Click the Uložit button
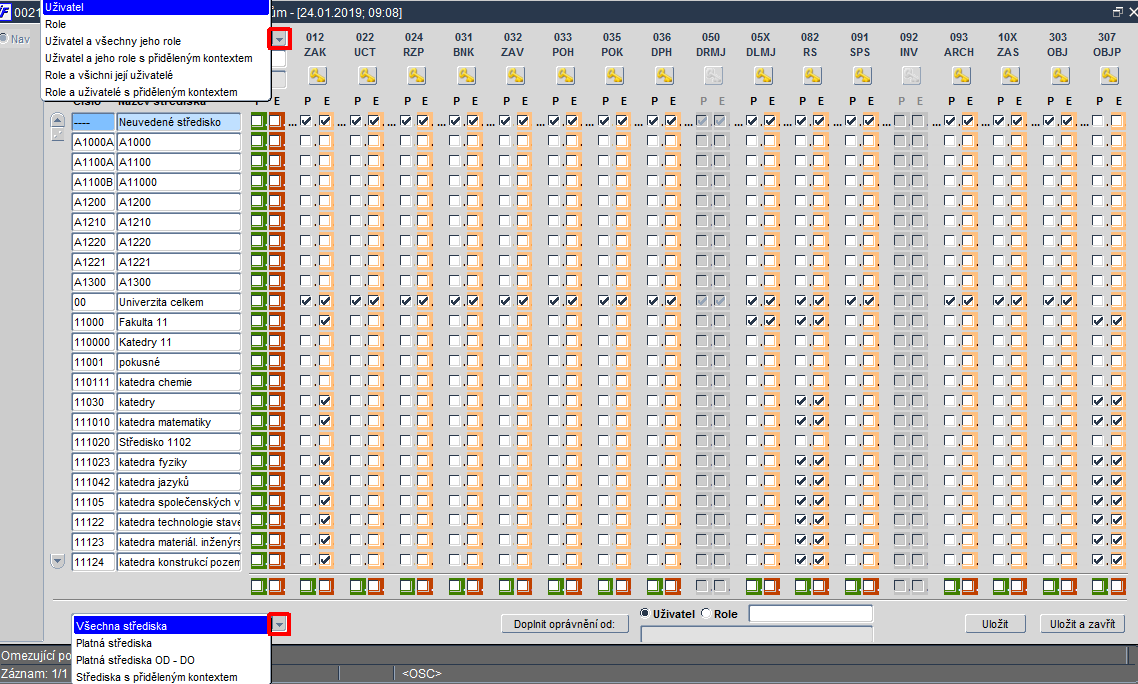This screenshot has height=684, width=1138. click(995, 624)
